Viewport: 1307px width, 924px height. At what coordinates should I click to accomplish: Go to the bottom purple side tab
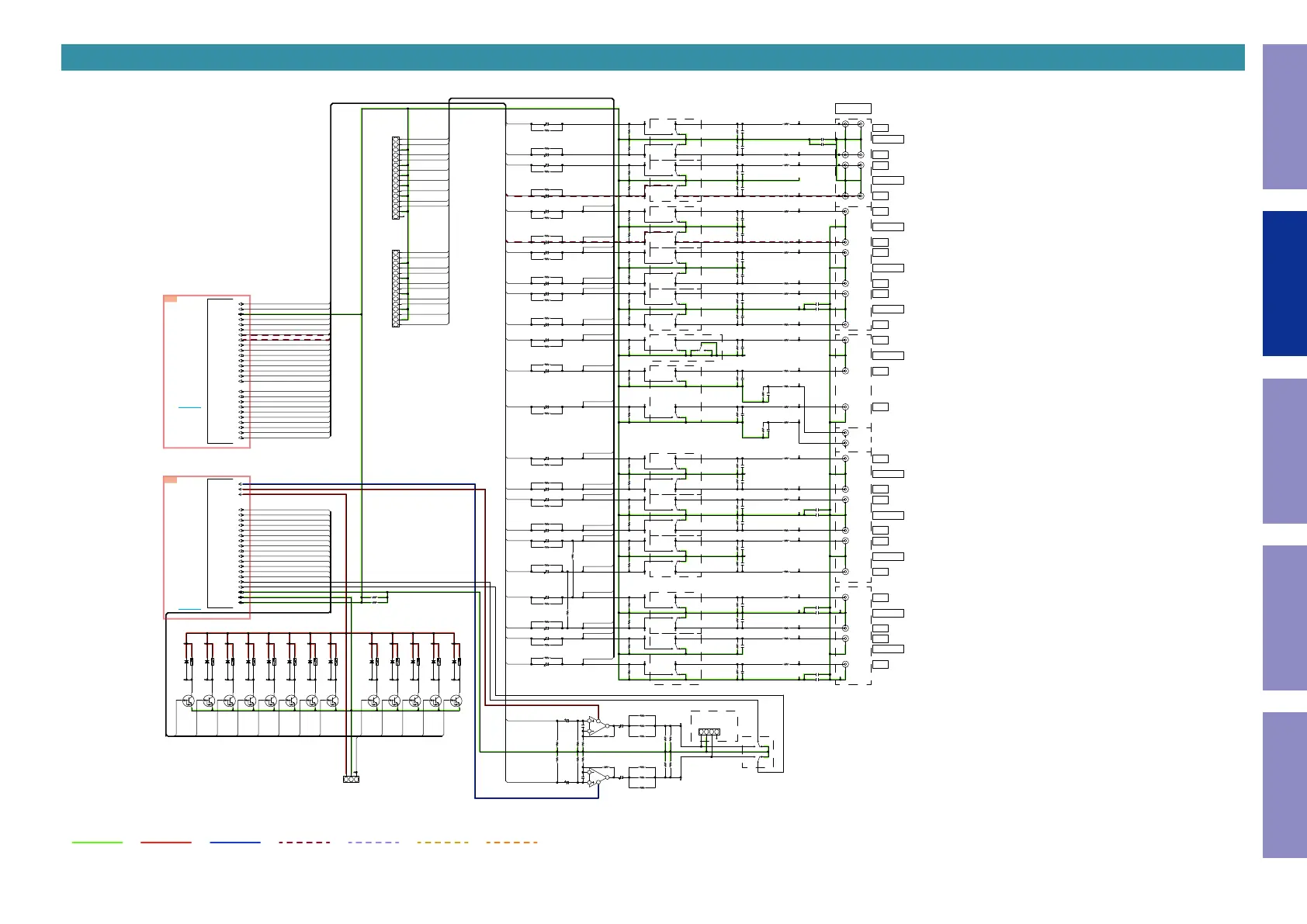coord(1284,784)
